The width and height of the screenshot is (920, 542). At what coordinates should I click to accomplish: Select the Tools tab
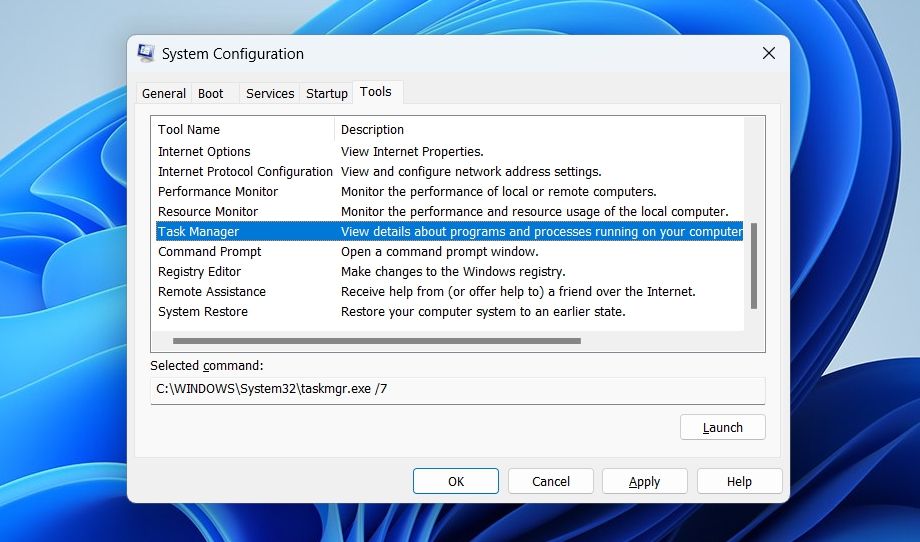tap(376, 92)
